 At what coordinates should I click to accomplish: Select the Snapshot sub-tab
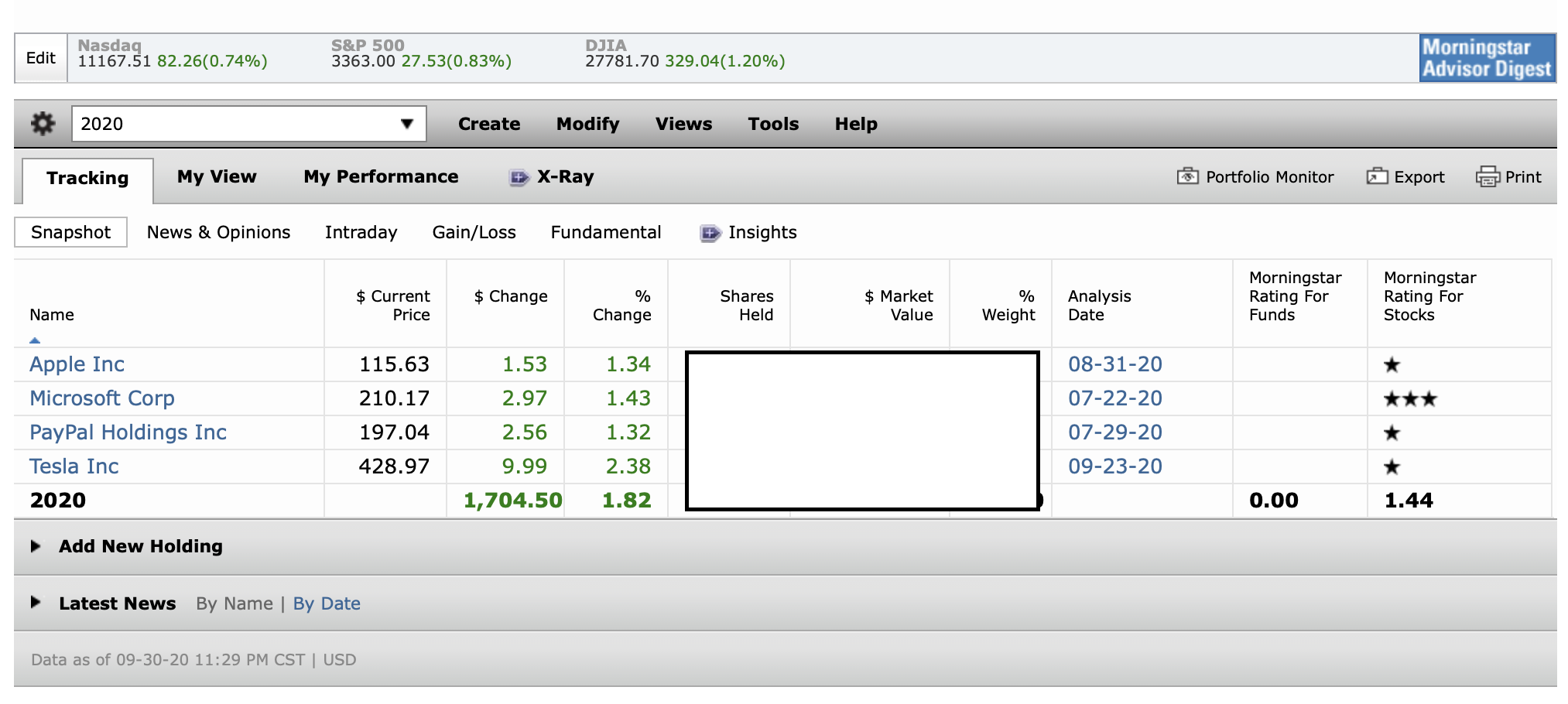(70, 232)
